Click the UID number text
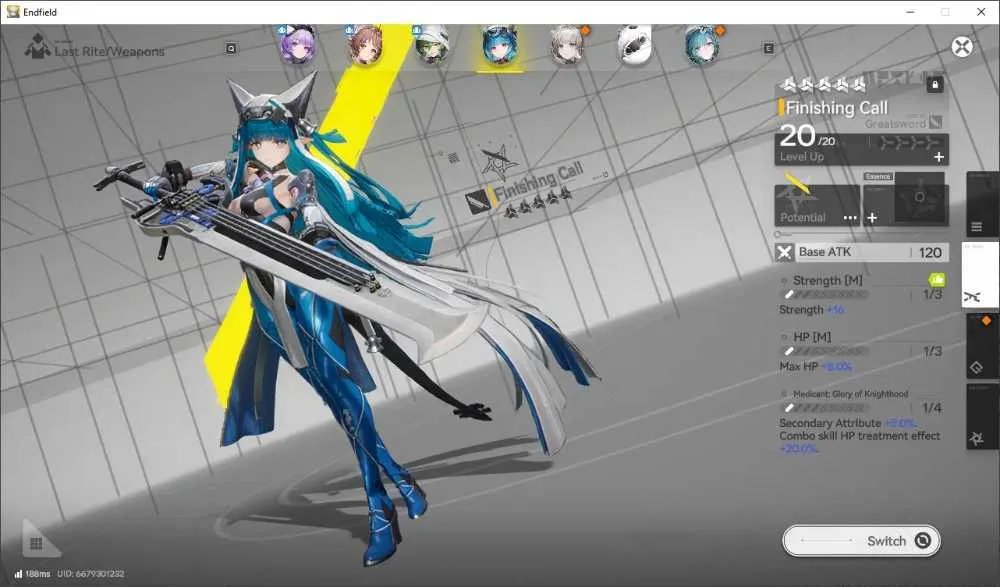Screen dimensions: 1000x587 click(91, 574)
